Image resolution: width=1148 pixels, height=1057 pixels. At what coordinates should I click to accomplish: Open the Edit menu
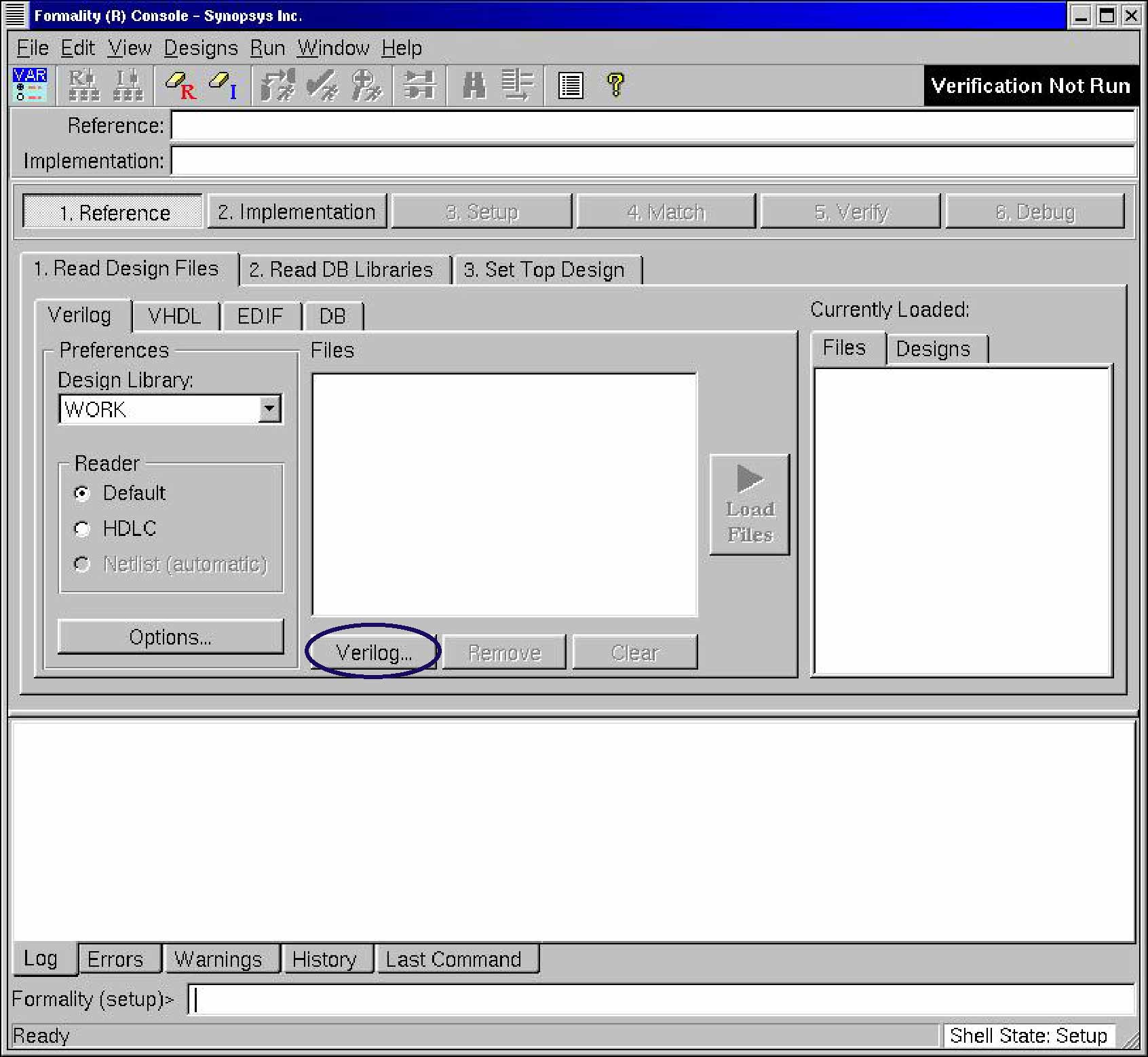[x=78, y=48]
